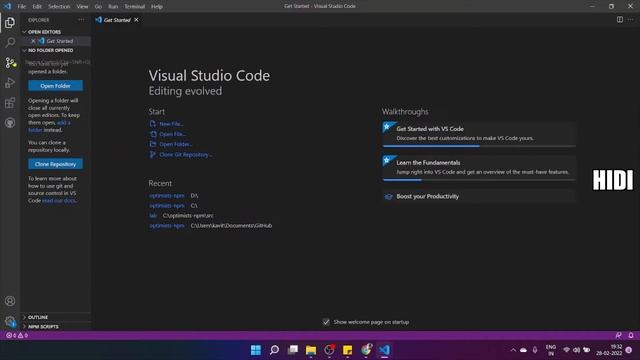Screen dimensions: 640x360
Task: Open Windows taskbar search
Action: [274, 350]
